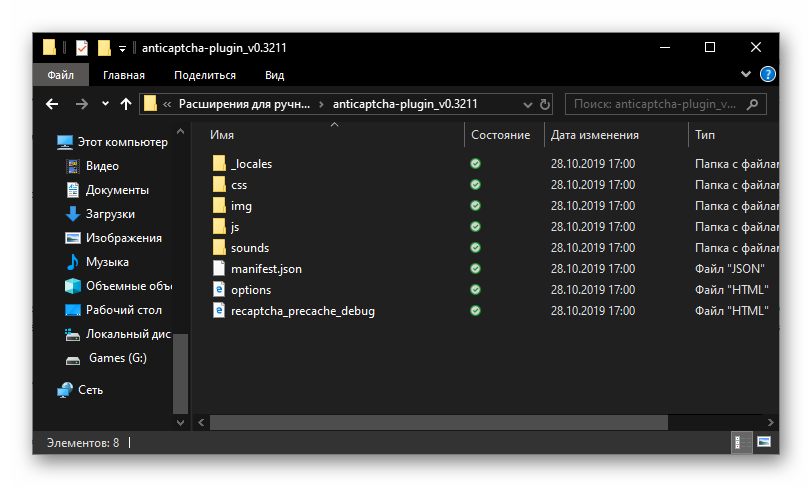Open address bar history dropdown
Screen dimensions: 812x487
[x=528, y=104]
